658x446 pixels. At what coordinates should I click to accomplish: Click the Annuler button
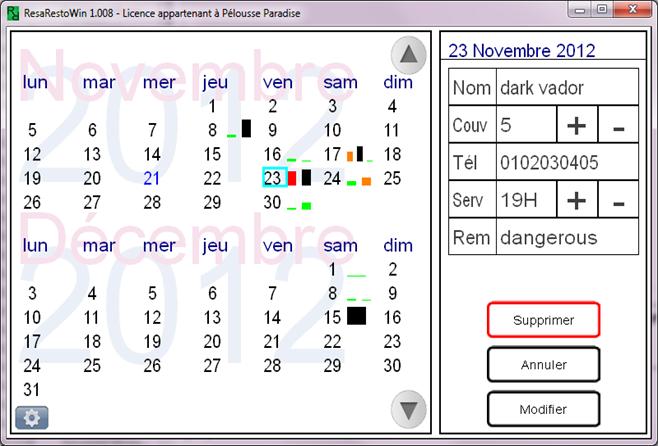click(x=543, y=364)
